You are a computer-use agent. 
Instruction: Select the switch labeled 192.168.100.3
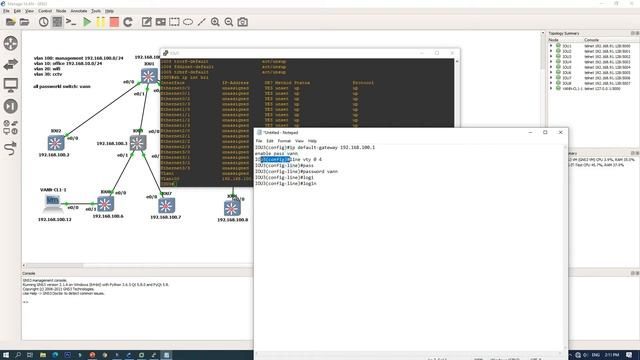(138, 143)
